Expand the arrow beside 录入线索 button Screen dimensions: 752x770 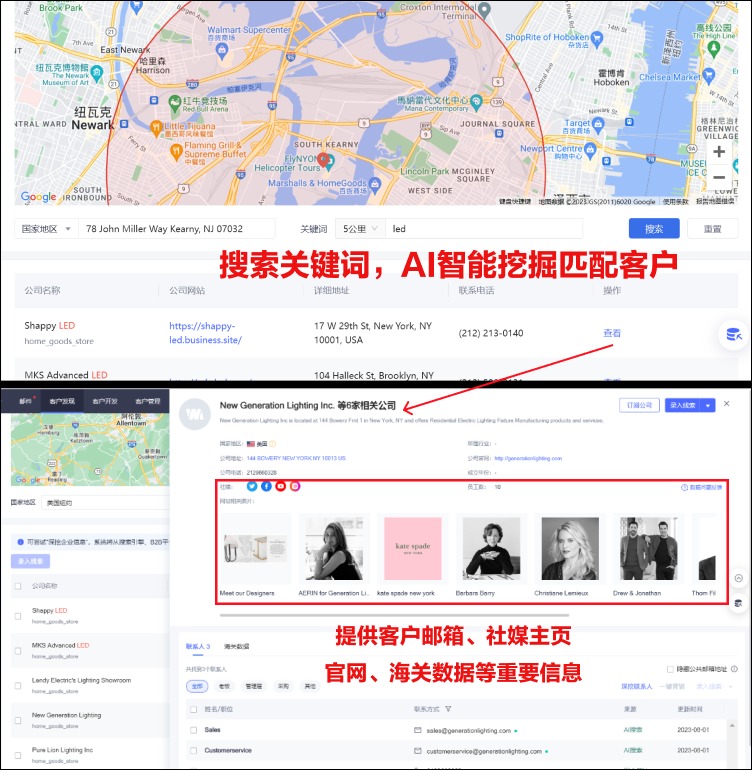pyautogui.click(x=708, y=405)
